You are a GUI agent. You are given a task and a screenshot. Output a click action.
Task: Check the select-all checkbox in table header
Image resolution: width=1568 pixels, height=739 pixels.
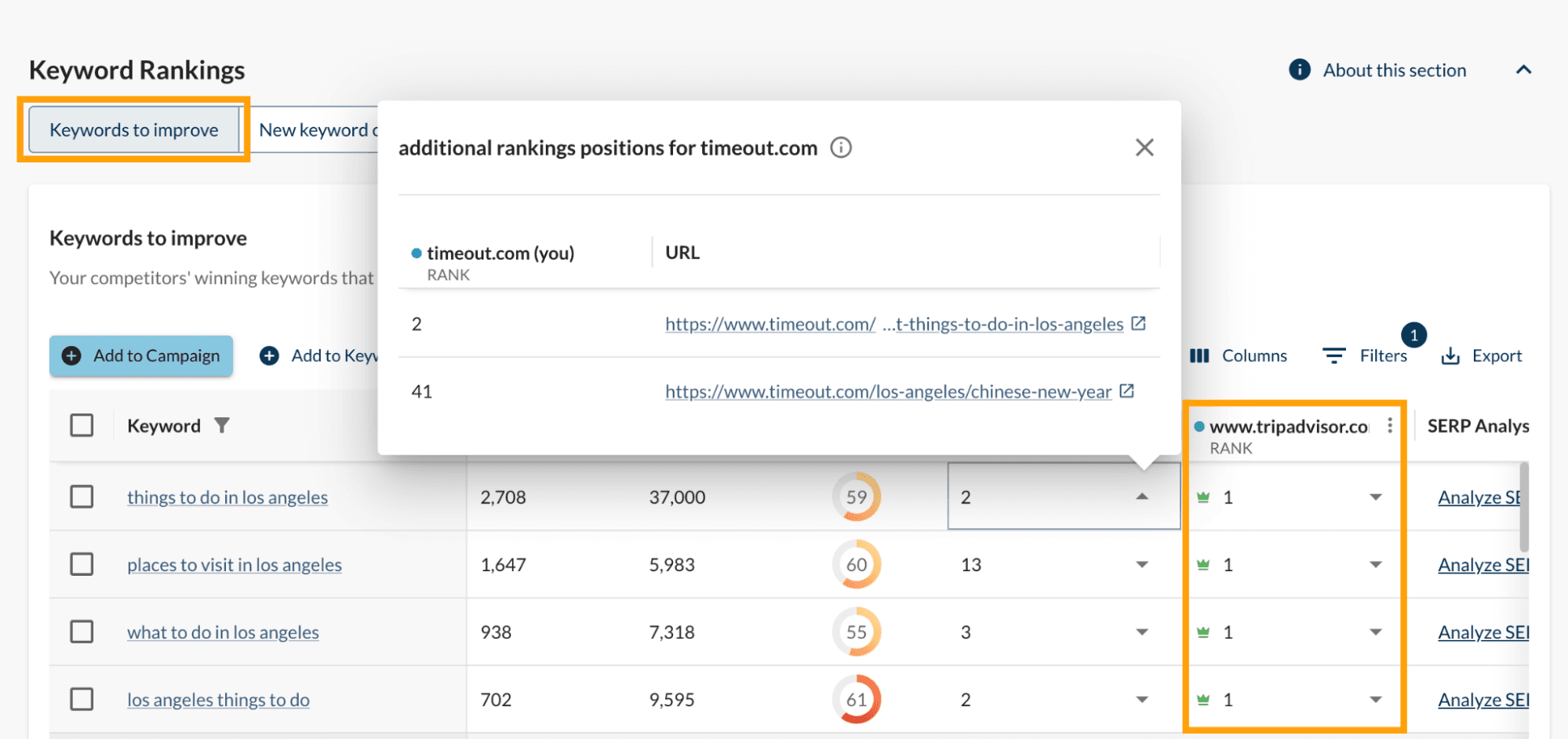coord(82,424)
